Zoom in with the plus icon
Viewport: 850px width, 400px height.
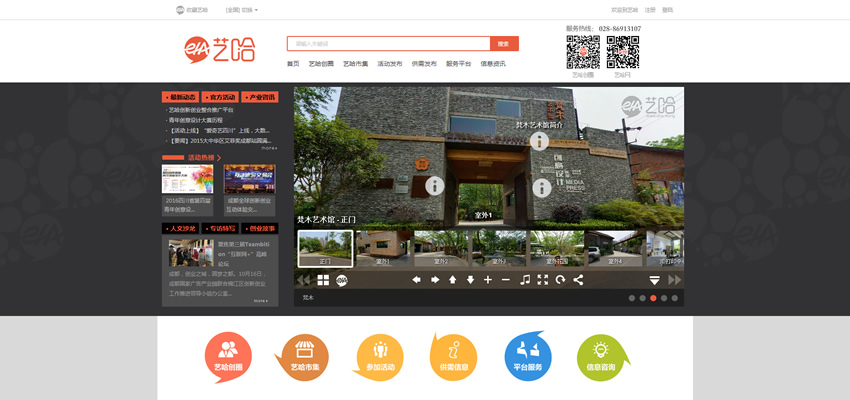488,280
